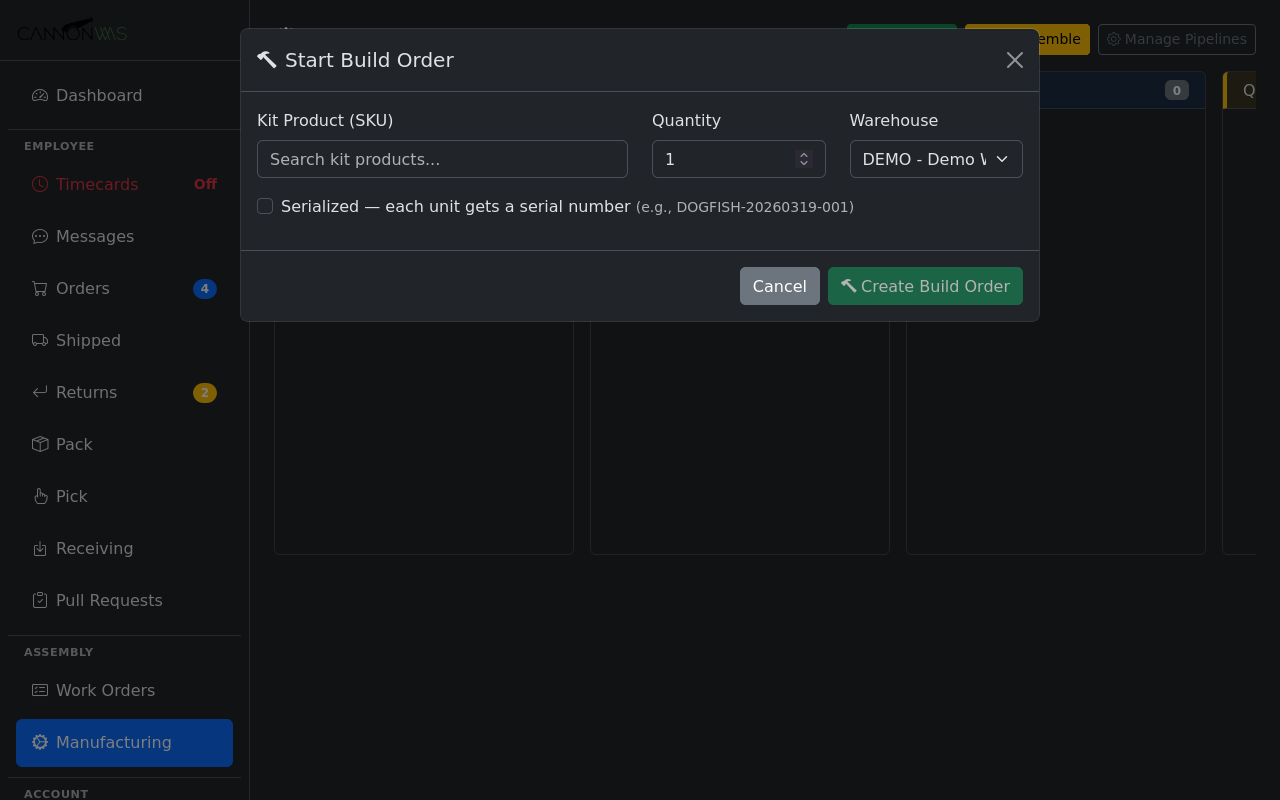Go to Work Orders page
Screen dimensions: 1280x800
pos(105,691)
